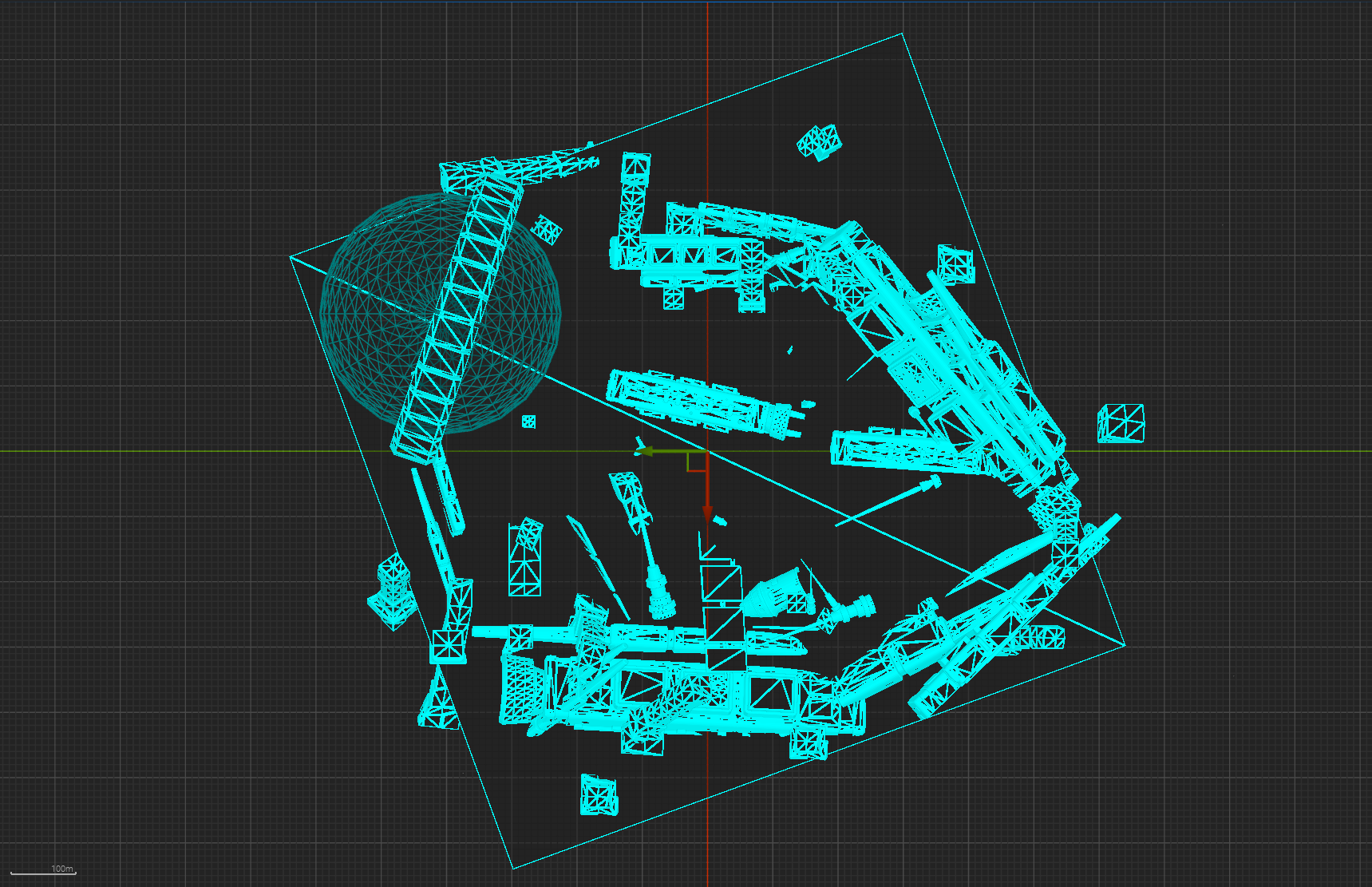Select the tall rectangular frame left of center
1372x887 pixels.
524,559
